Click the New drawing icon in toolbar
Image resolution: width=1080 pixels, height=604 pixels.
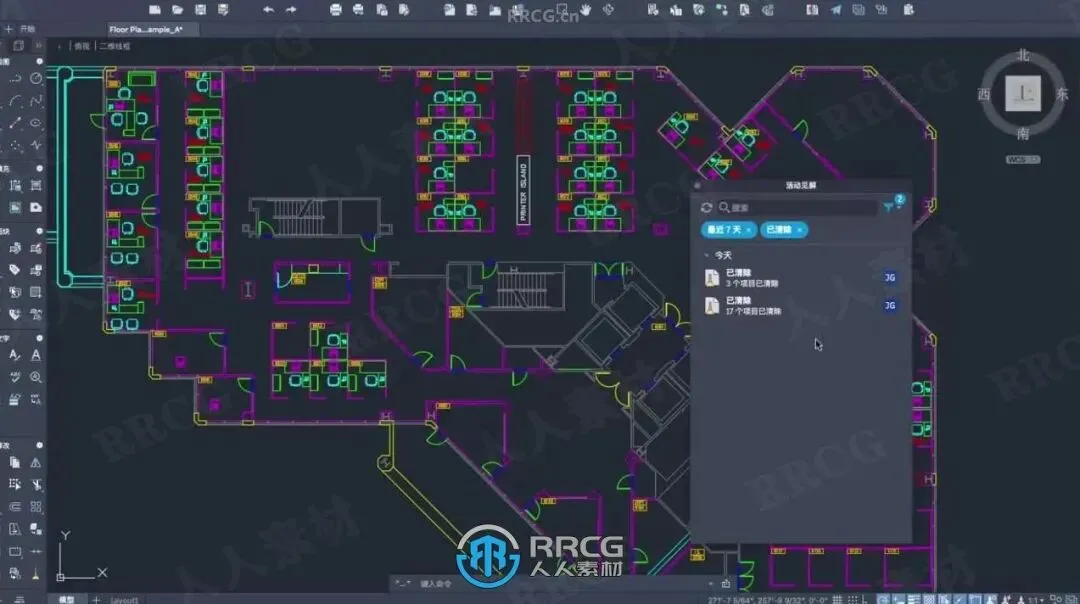[x=155, y=10]
